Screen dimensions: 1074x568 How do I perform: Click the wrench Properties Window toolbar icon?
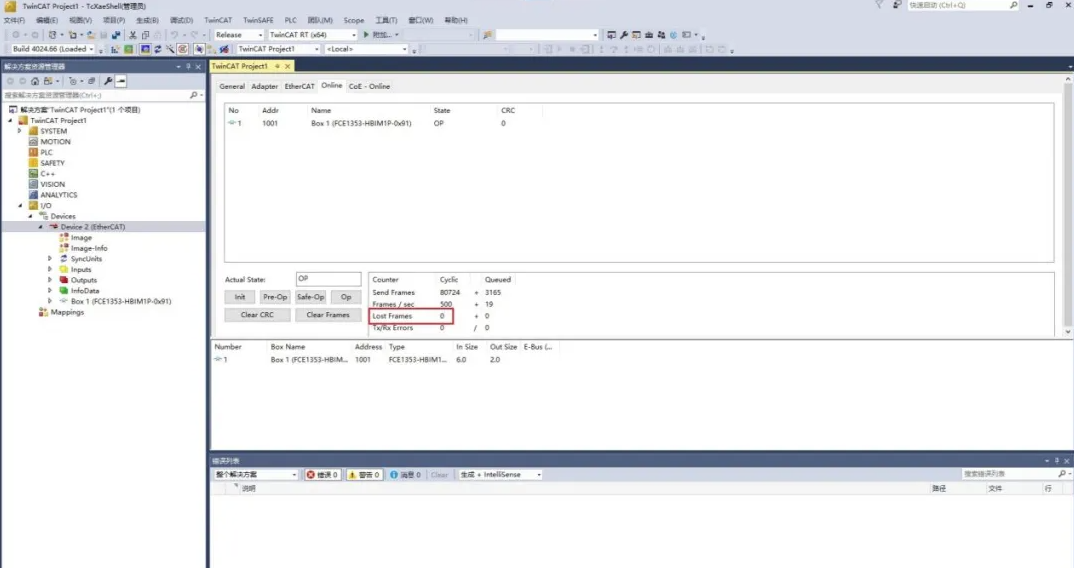[x=624, y=35]
